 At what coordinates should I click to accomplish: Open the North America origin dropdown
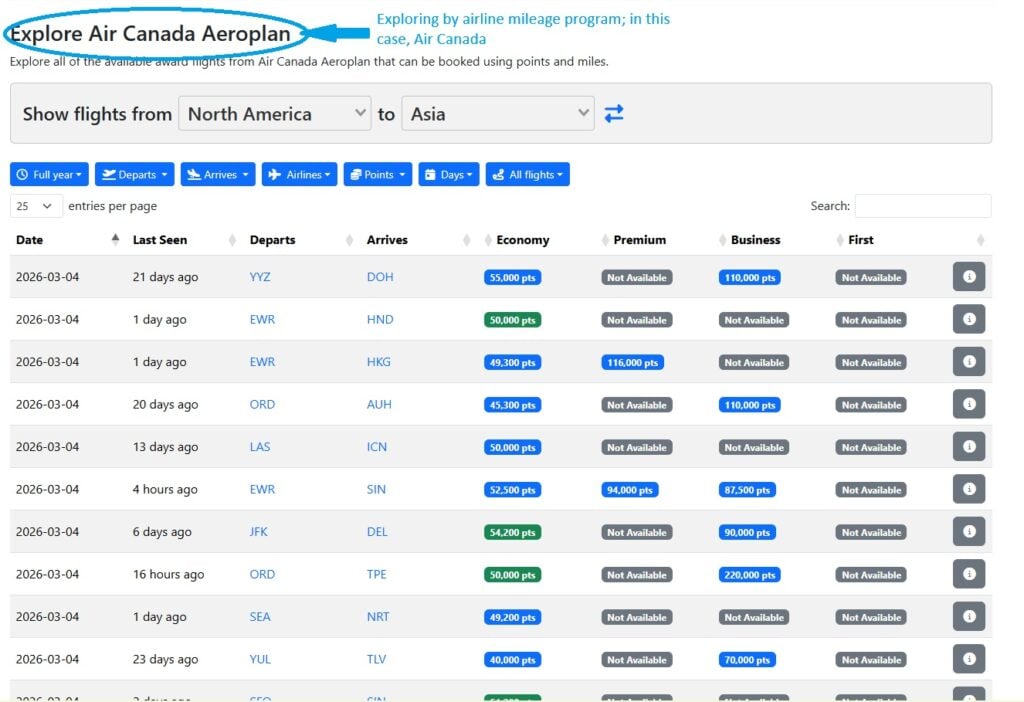(x=275, y=114)
